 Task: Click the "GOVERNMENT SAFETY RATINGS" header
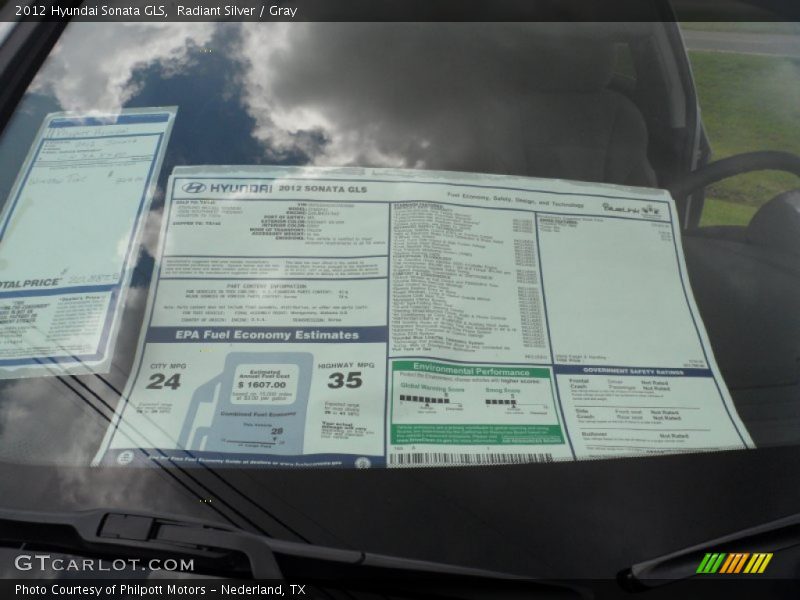tap(632, 371)
